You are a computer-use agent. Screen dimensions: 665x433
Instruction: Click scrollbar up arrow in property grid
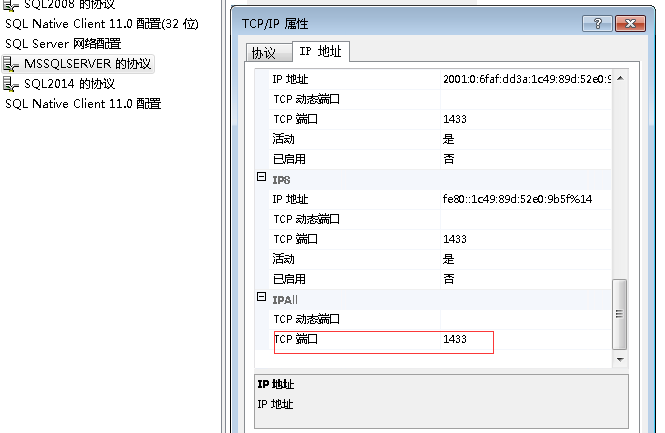[x=620, y=78]
